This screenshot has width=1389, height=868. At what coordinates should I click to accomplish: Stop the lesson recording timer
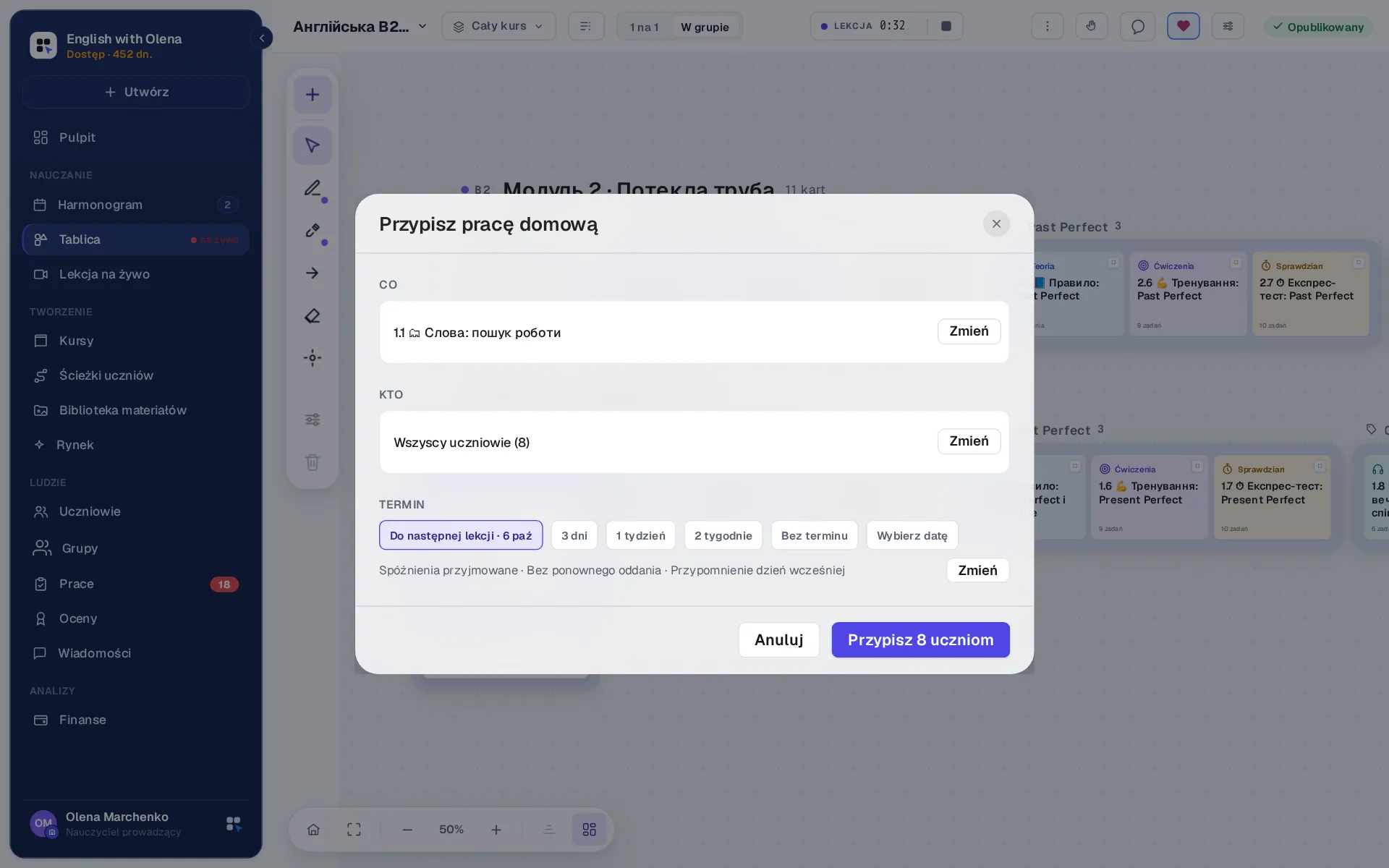coord(946,26)
